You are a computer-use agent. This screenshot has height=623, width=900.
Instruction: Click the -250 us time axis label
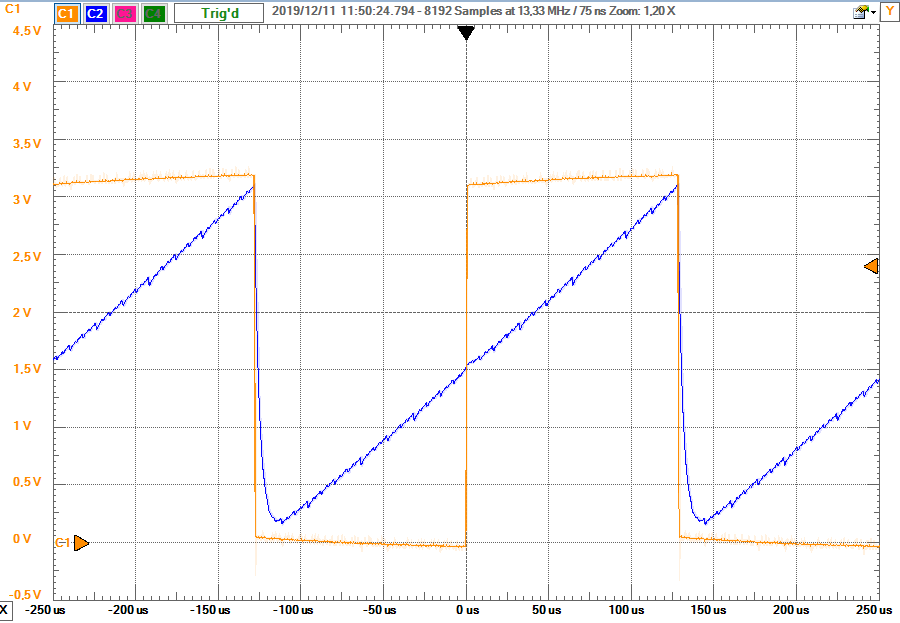[x=44, y=609]
